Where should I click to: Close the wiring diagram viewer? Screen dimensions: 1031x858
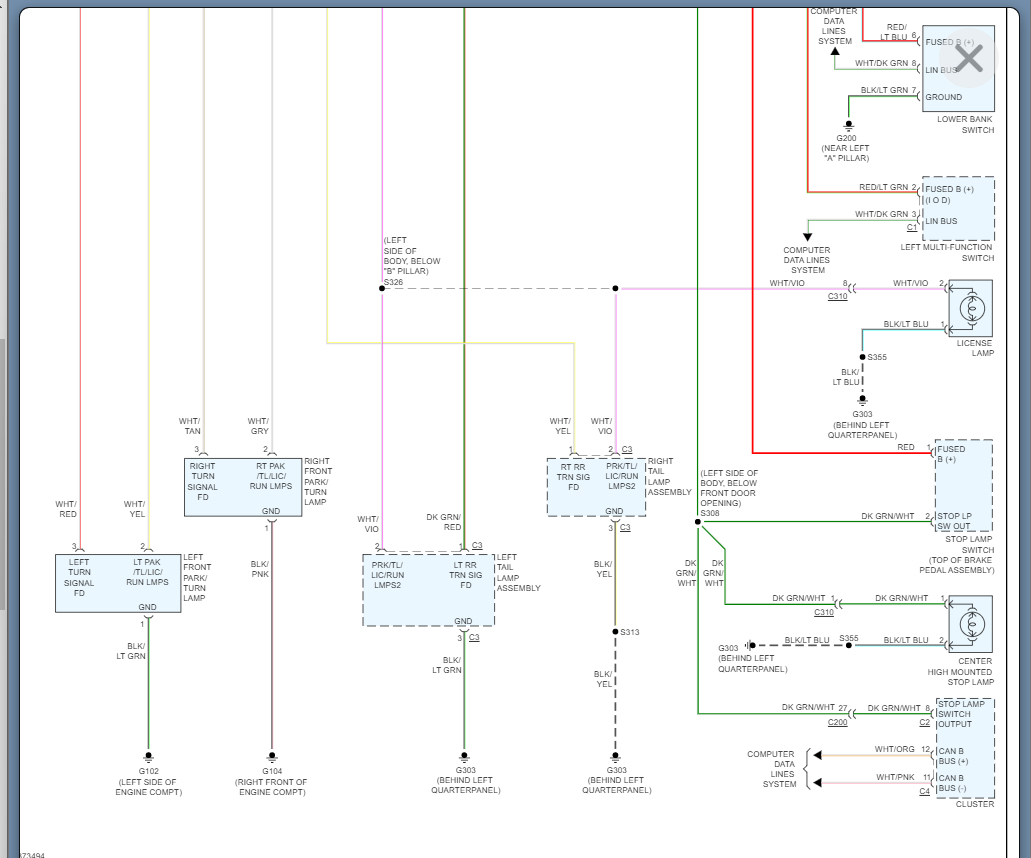[969, 58]
